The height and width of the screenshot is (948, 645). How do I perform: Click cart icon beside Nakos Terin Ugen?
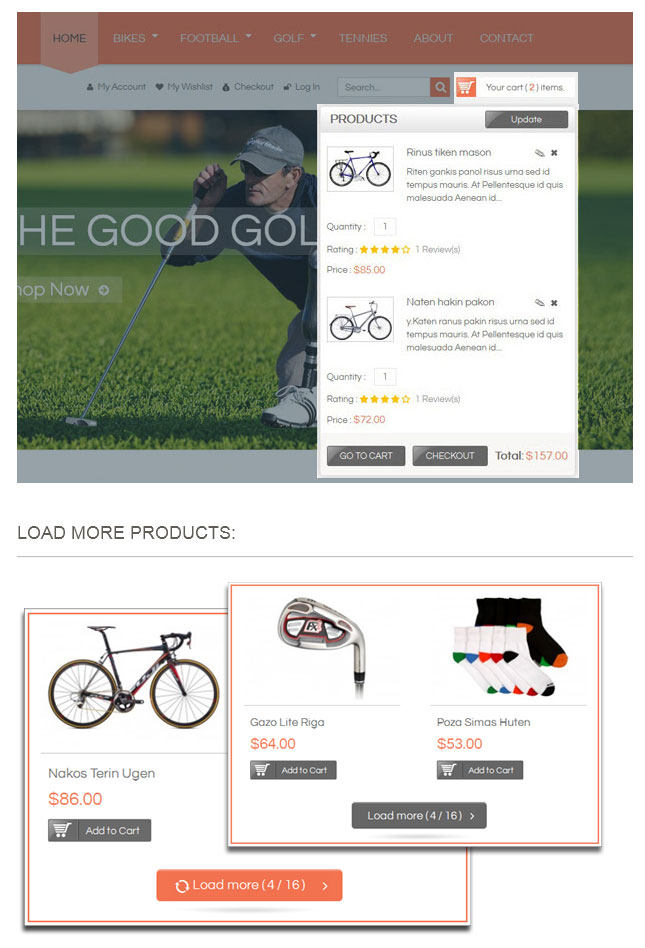63,830
